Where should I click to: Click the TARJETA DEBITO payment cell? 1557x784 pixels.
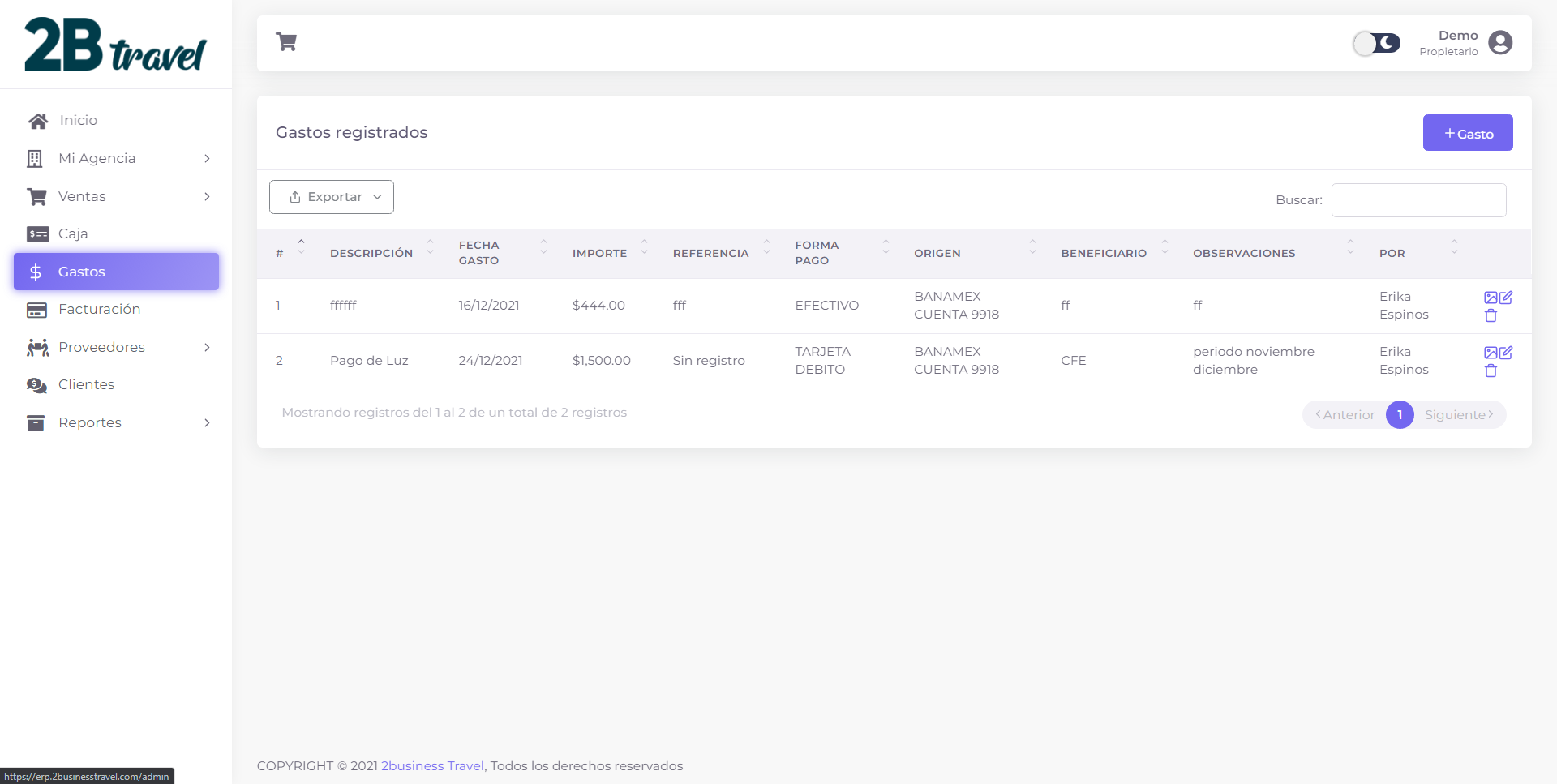tap(822, 360)
